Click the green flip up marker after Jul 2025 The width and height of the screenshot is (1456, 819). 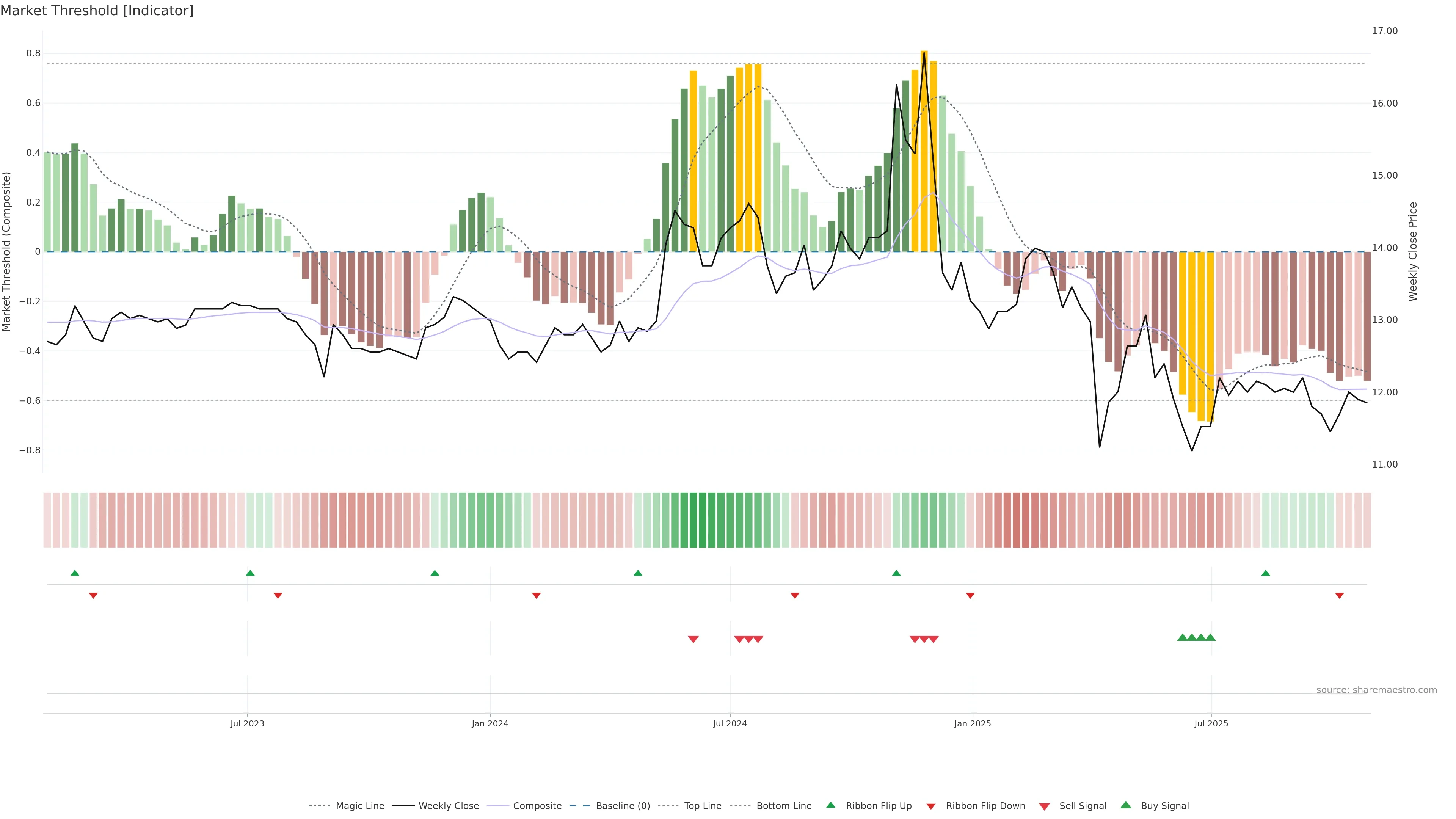(x=1266, y=573)
